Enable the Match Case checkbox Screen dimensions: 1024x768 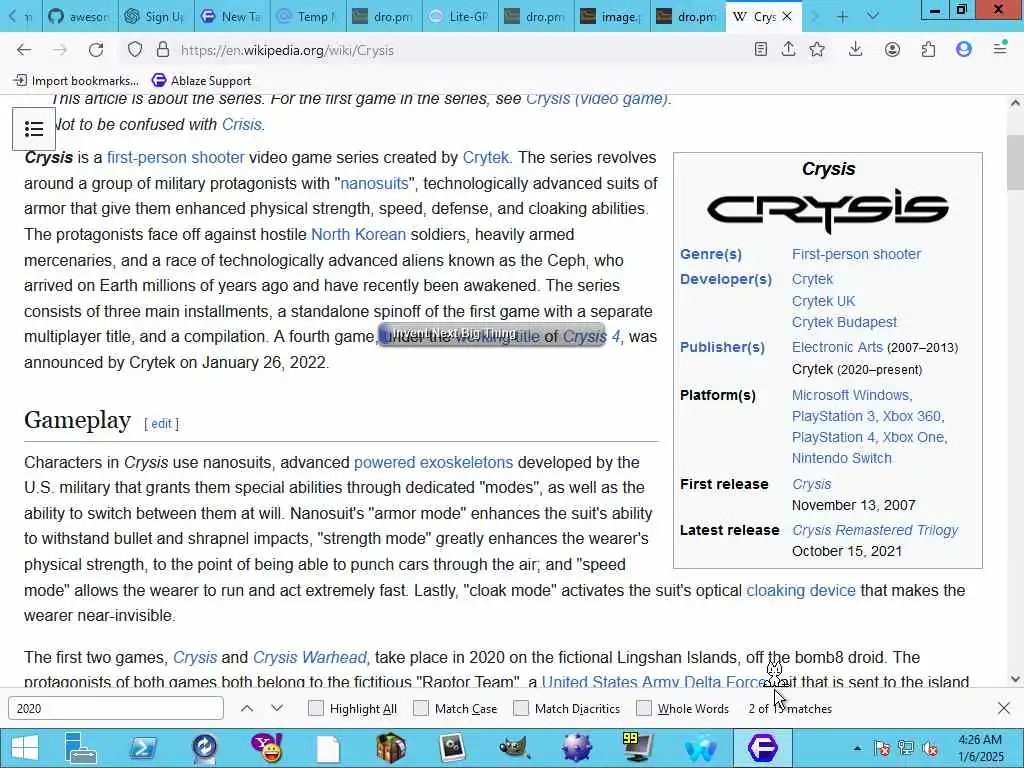421,708
